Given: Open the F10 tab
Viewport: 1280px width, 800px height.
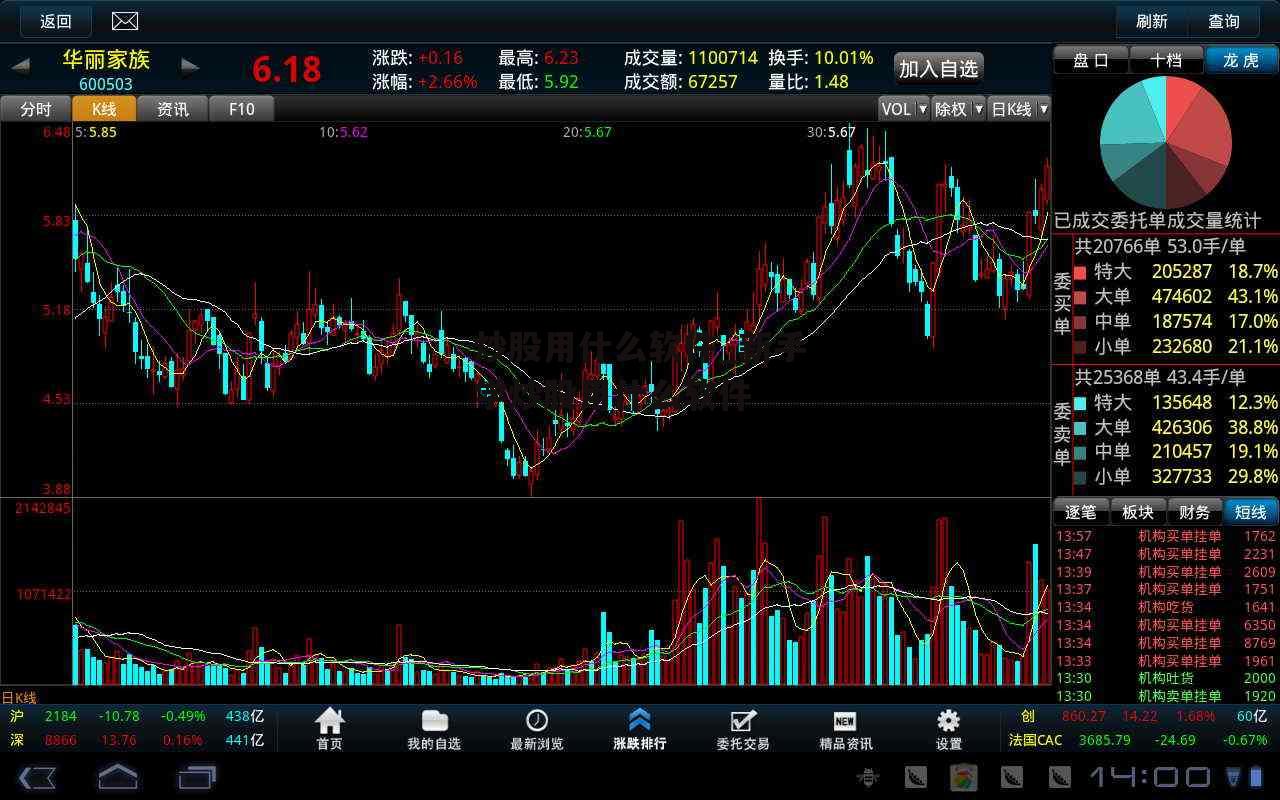Looking at the screenshot, I should coord(241,108).
